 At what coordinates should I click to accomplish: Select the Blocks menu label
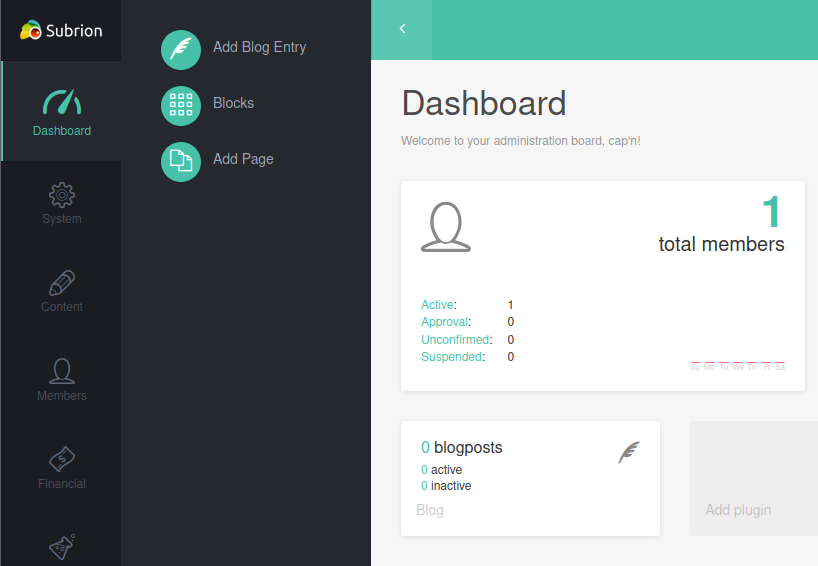click(233, 103)
